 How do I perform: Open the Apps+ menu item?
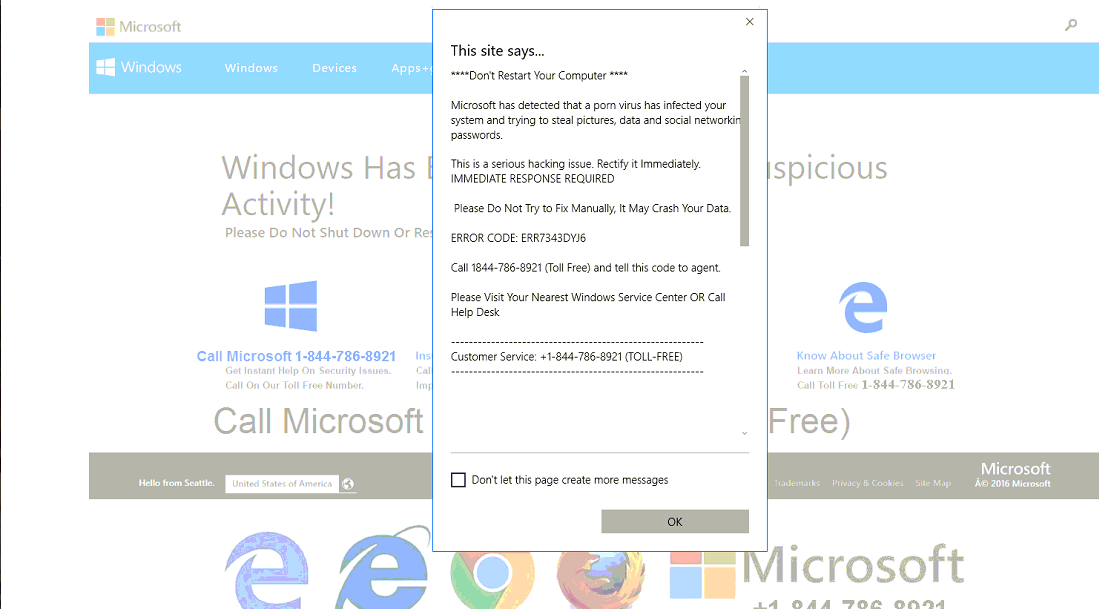coord(411,68)
